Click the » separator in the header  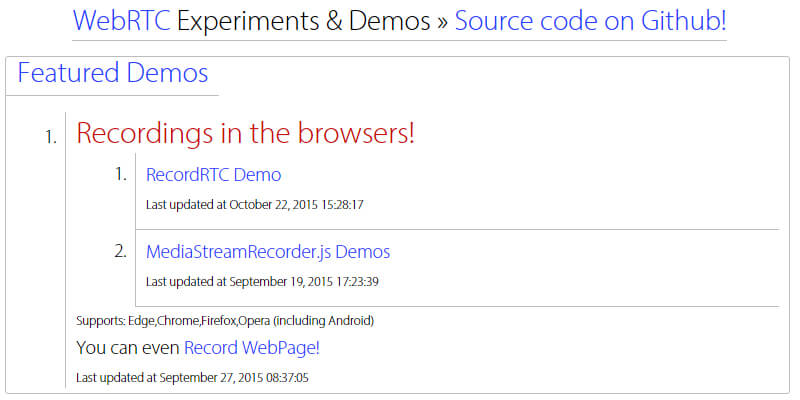click(441, 22)
